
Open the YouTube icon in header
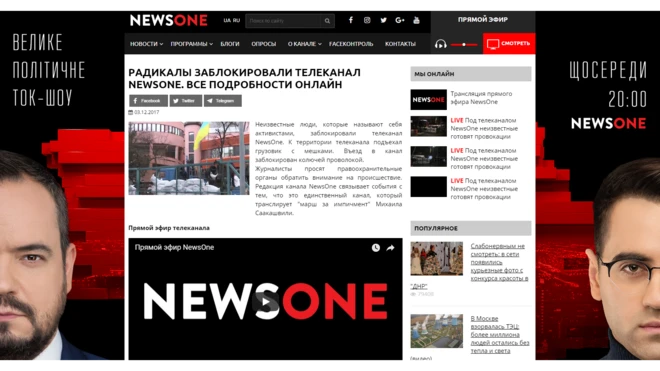(x=416, y=20)
